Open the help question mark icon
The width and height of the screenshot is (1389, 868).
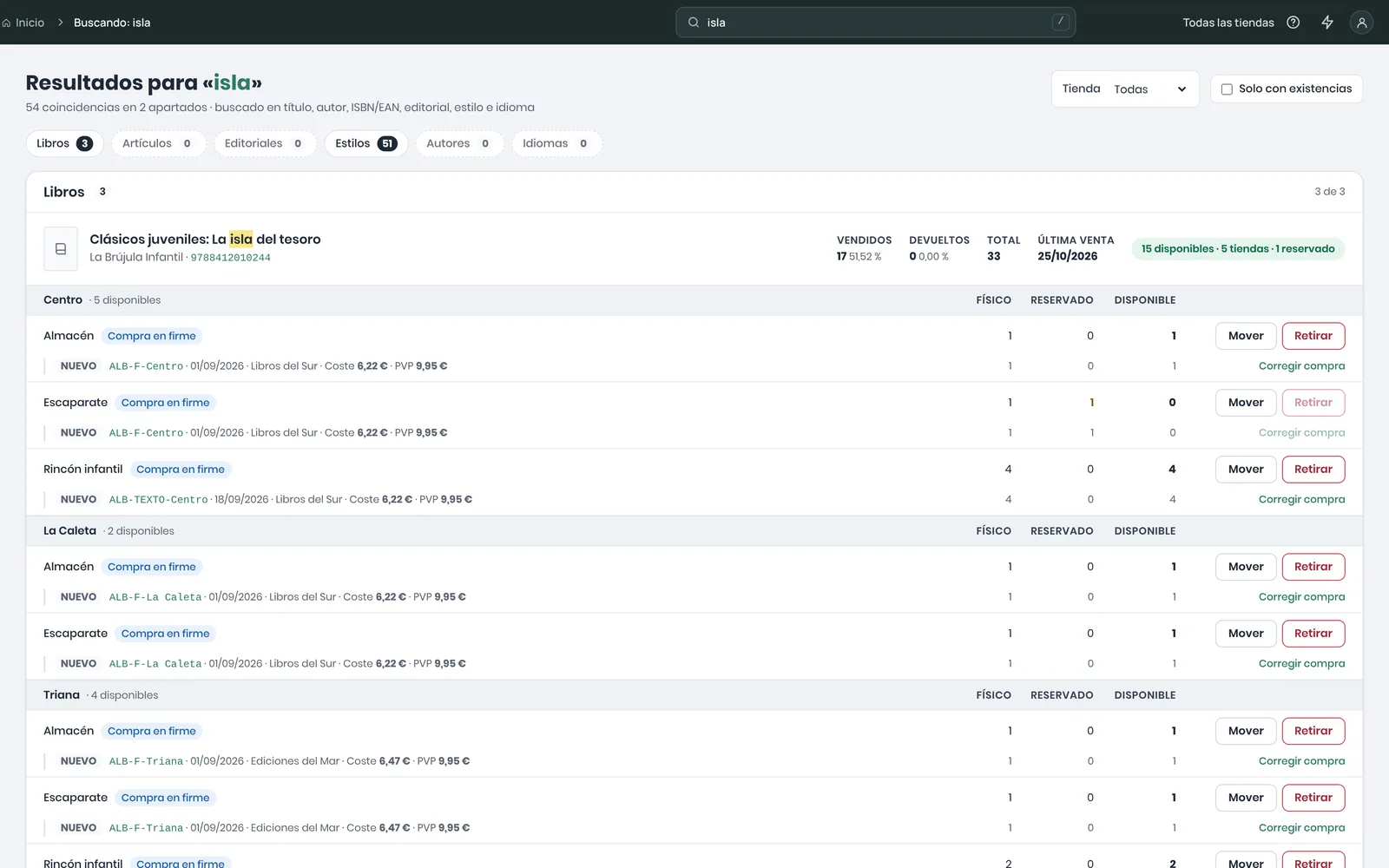[1293, 23]
